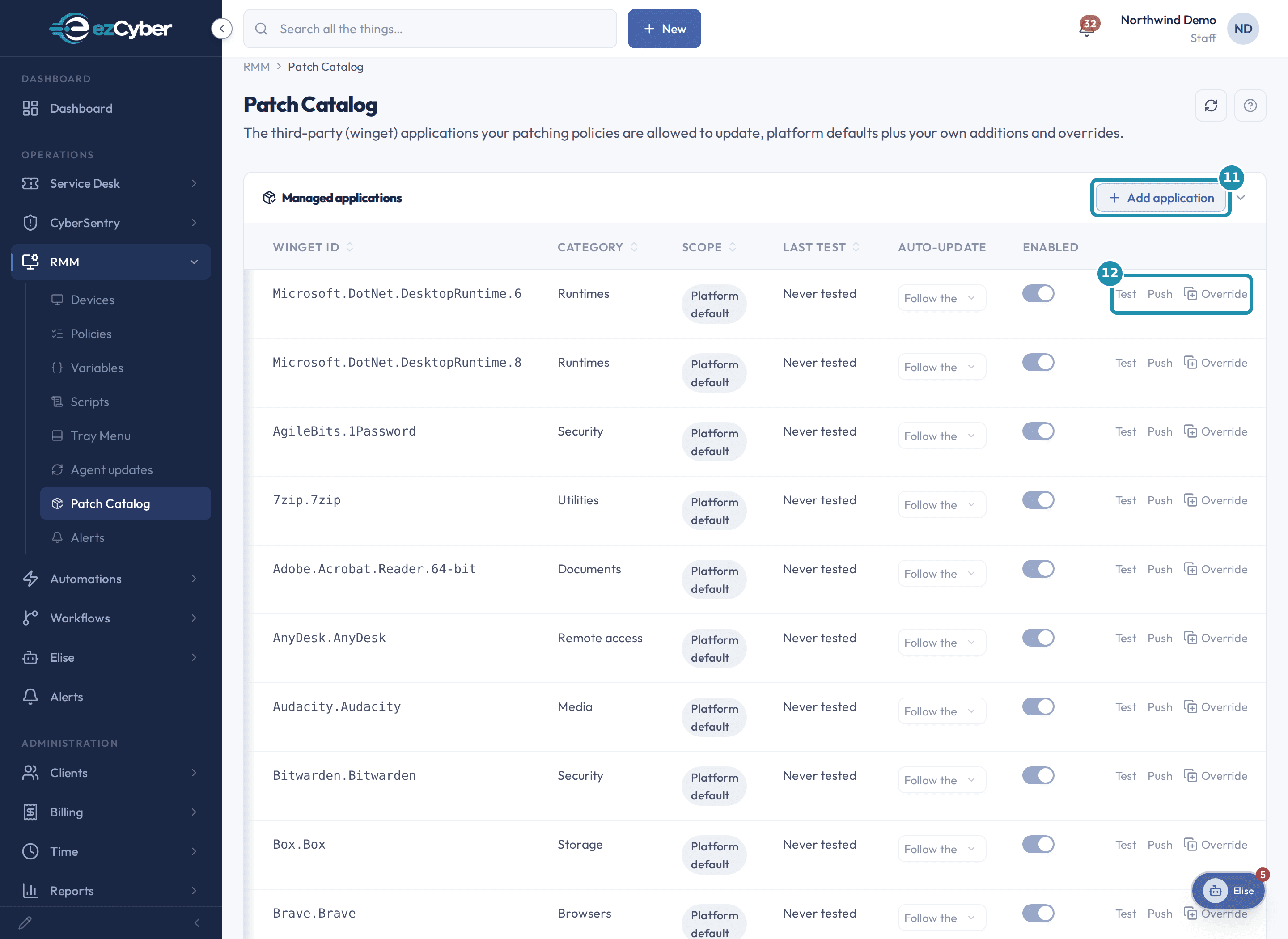Open Devices under RMM
The width and height of the screenshot is (1288, 939).
[125, 299]
